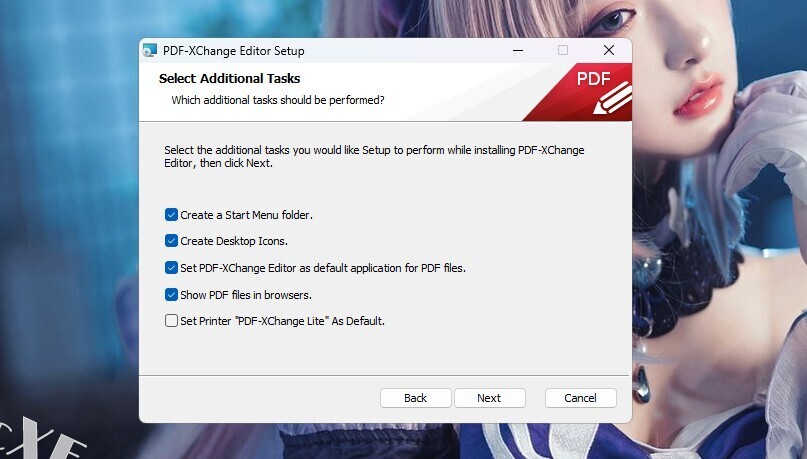Click the PDF-XChange setup icon in title bar
The width and height of the screenshot is (807, 459).
click(x=150, y=50)
